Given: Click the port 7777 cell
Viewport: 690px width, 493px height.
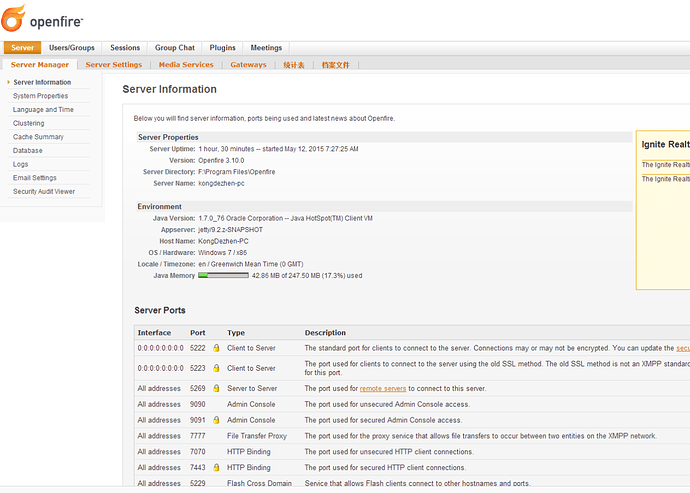Looking at the screenshot, I should click(x=198, y=436).
